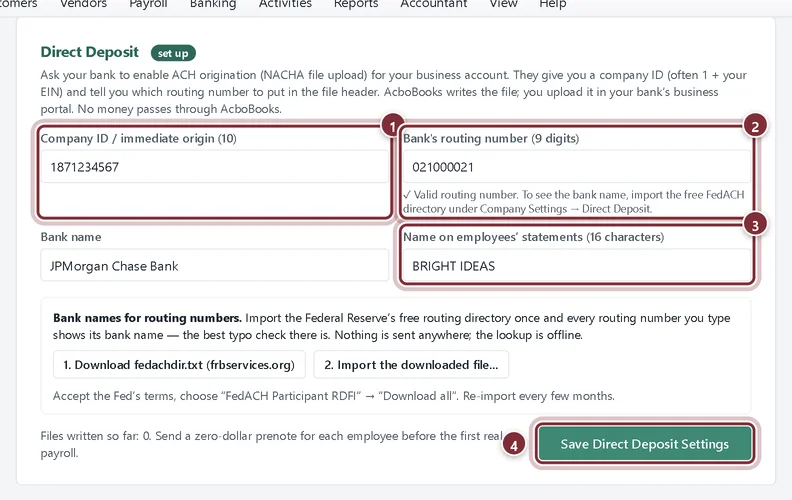This screenshot has height=500, width=792.
Task: Open the Activities menu
Action: (x=285, y=4)
